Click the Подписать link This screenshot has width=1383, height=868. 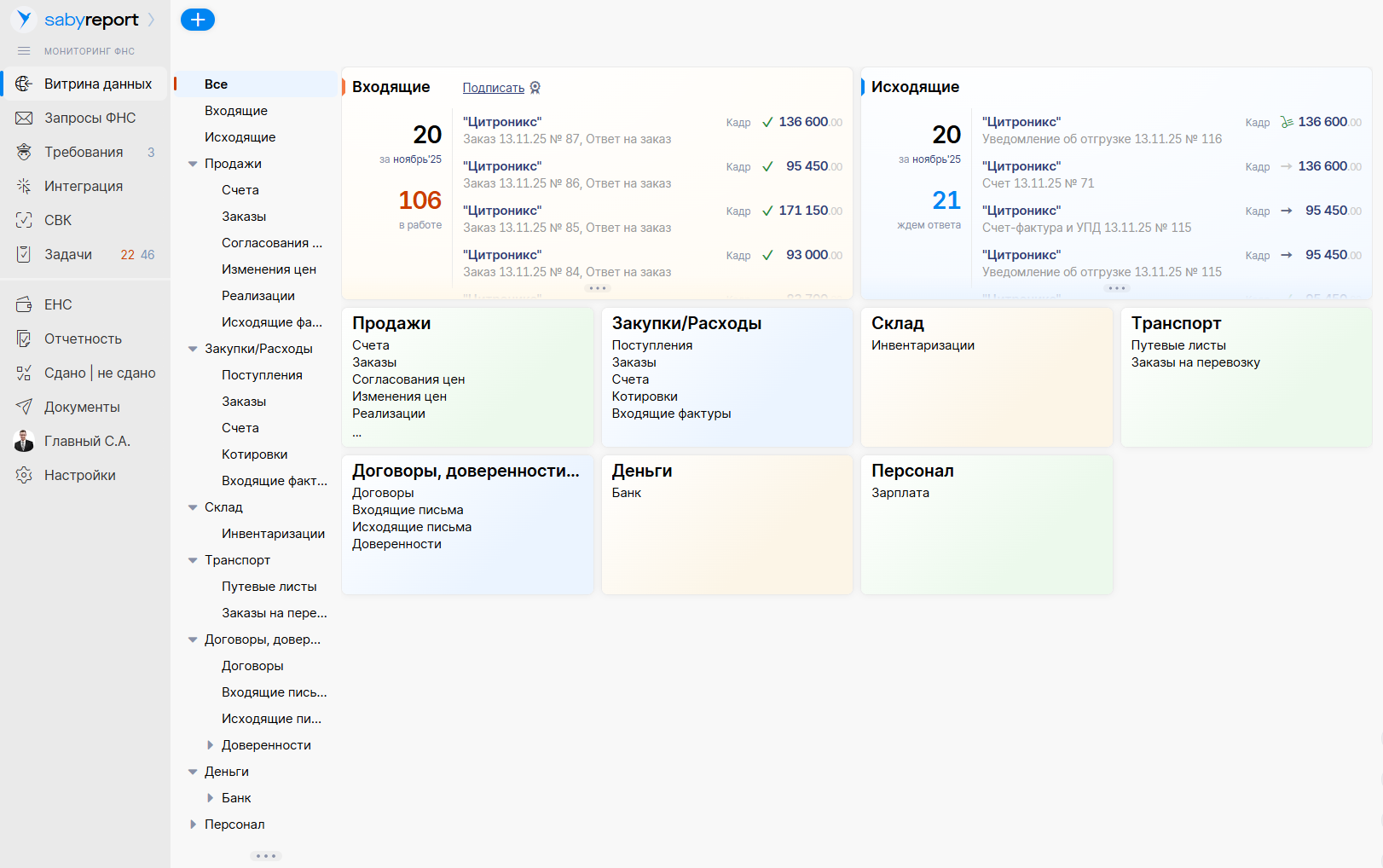coord(493,88)
